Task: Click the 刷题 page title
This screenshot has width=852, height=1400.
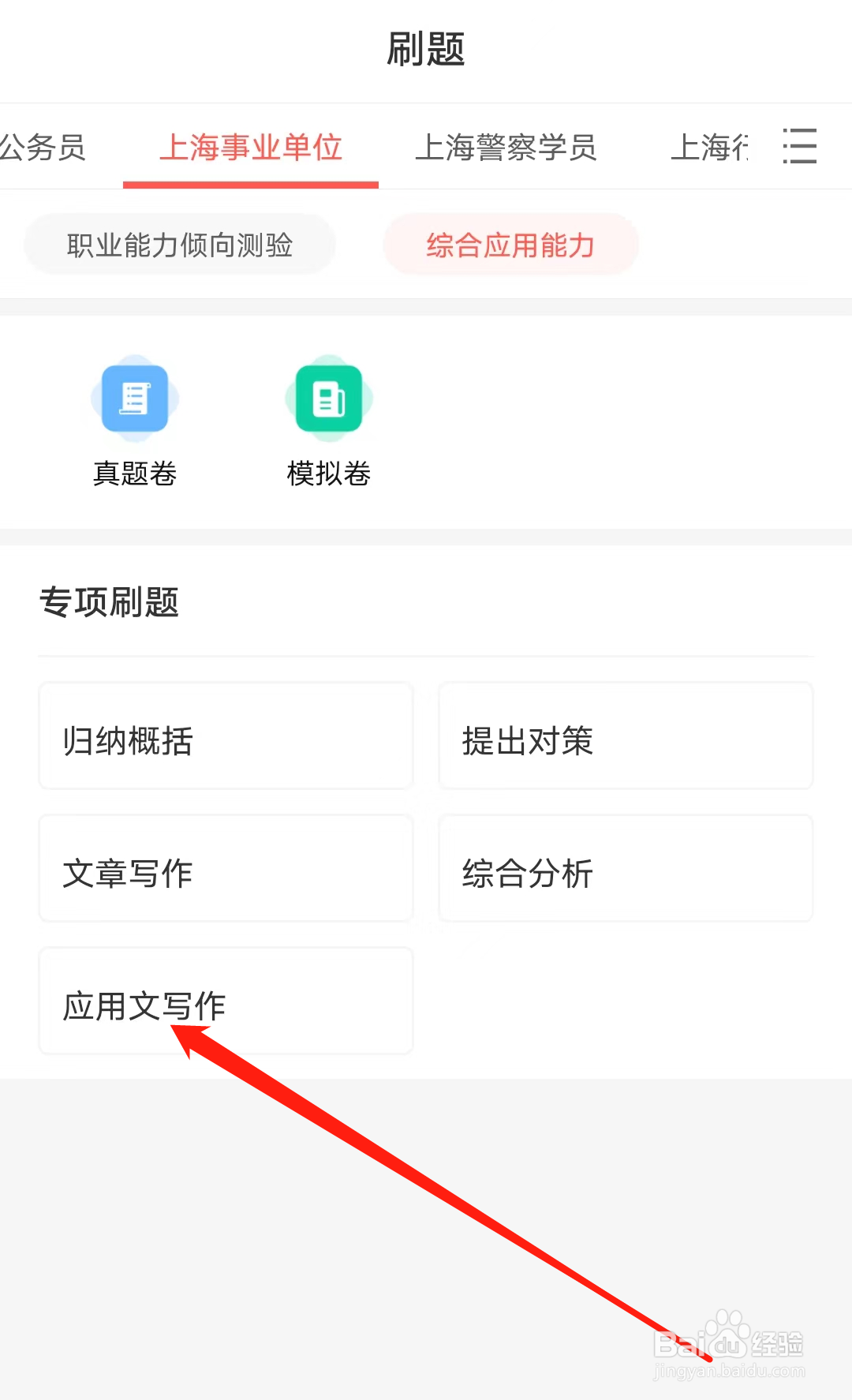Action: (426, 49)
